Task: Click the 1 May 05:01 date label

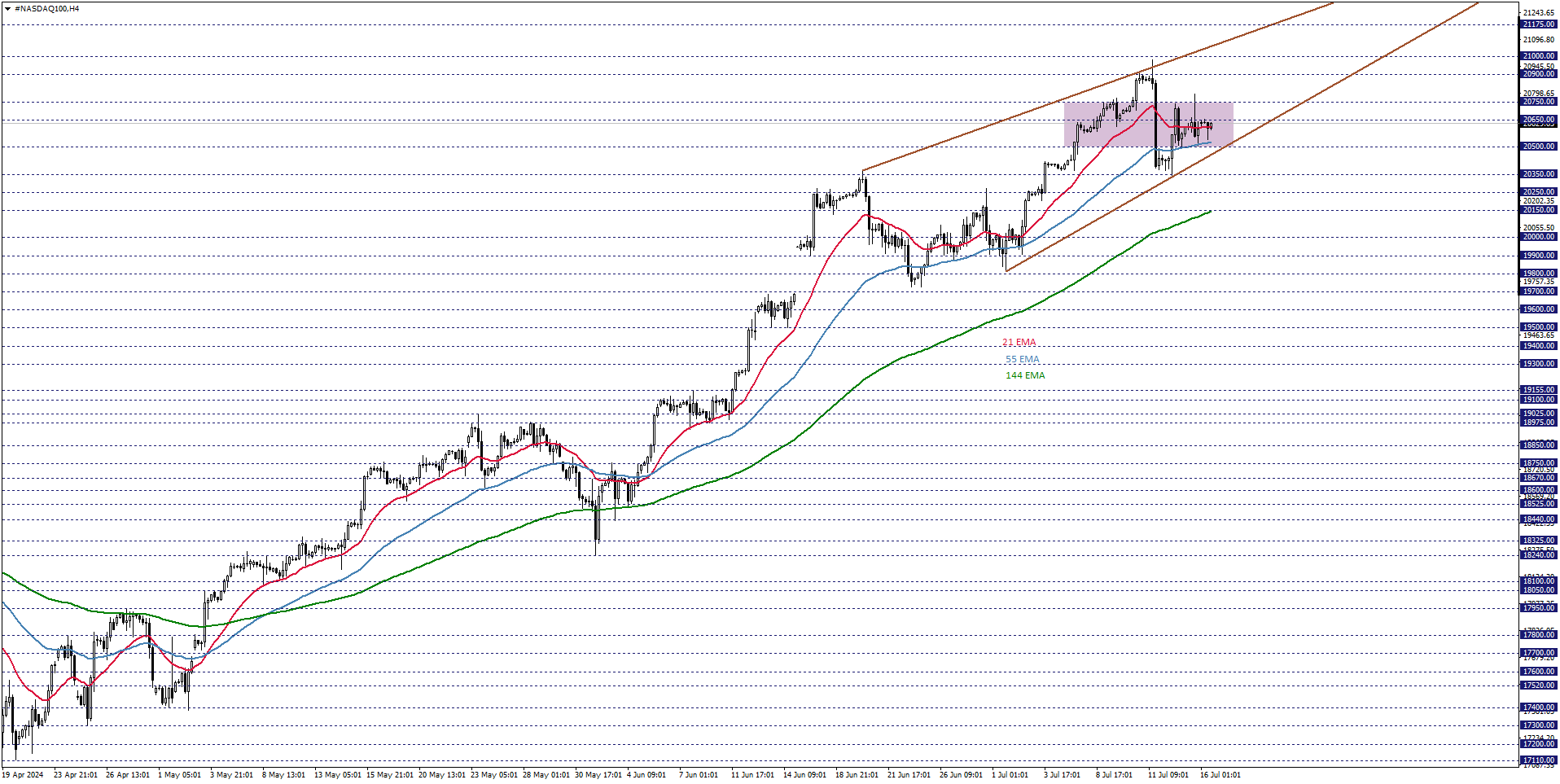Action: pyautogui.click(x=179, y=775)
